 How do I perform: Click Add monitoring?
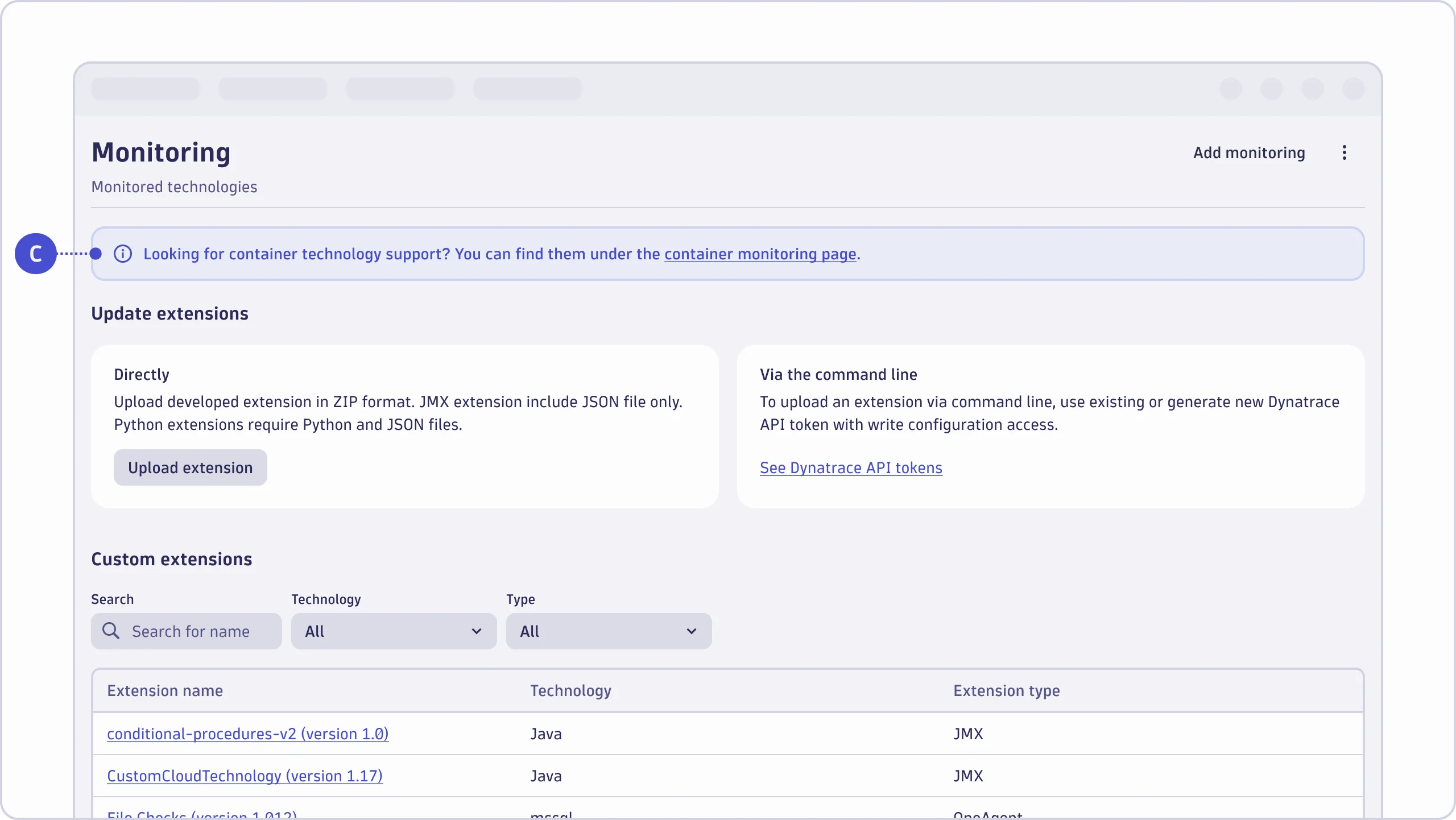[x=1249, y=152]
